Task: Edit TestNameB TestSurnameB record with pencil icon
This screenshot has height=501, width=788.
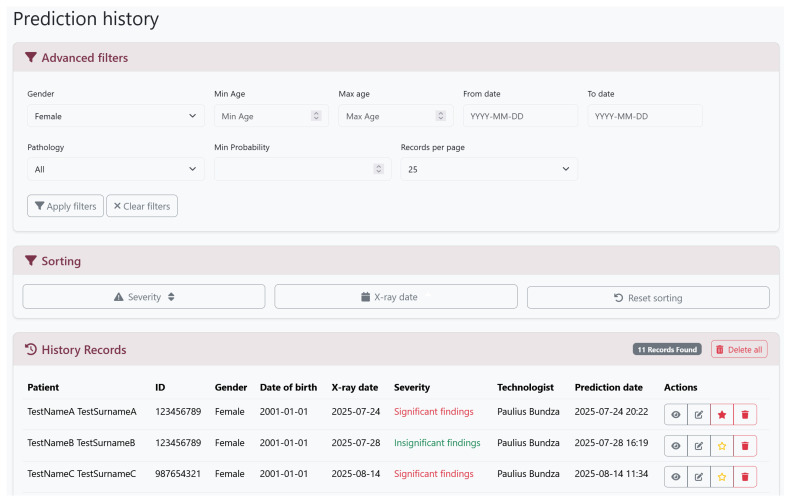Action: point(699,446)
